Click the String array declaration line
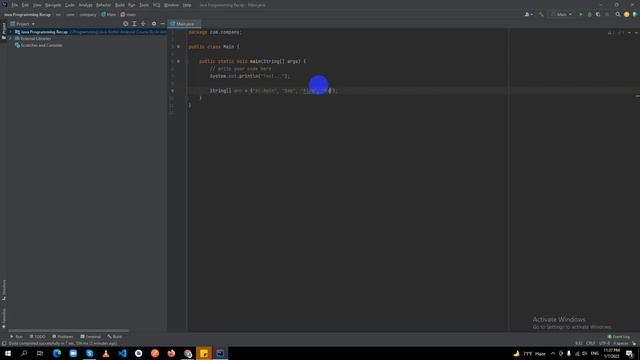The image size is (640, 360). tap(273, 91)
